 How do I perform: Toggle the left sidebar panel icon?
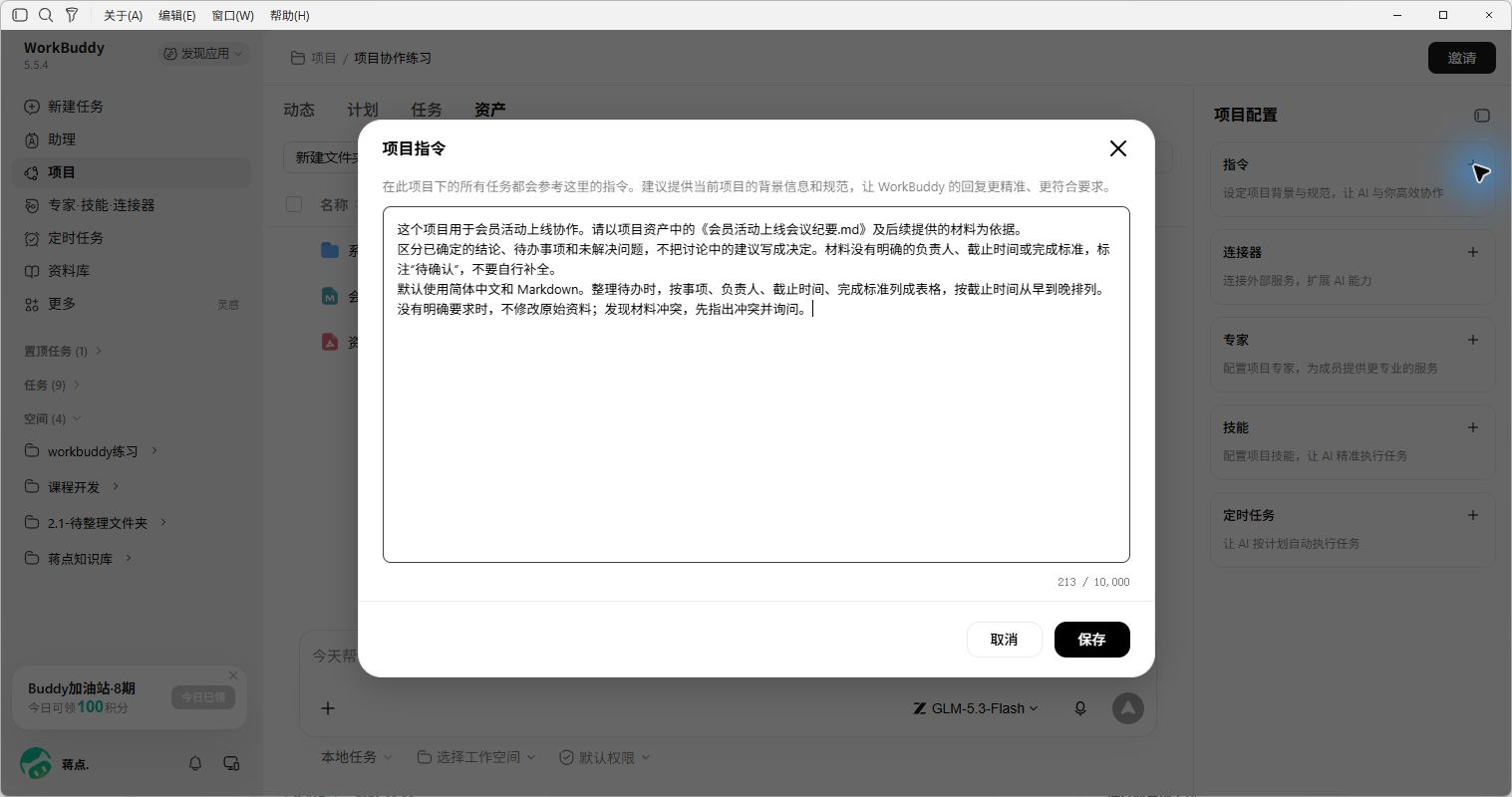point(20,15)
